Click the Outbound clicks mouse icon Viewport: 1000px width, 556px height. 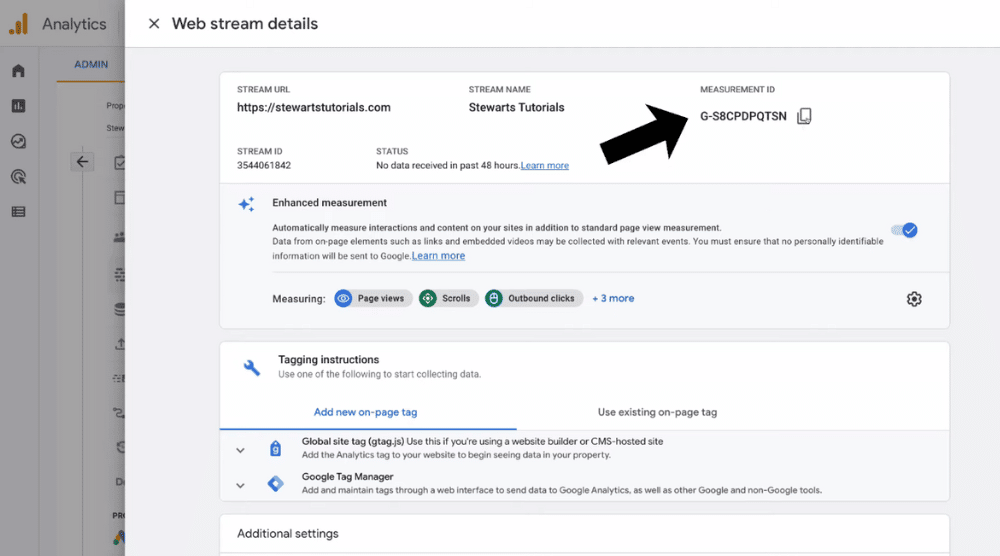coord(494,298)
